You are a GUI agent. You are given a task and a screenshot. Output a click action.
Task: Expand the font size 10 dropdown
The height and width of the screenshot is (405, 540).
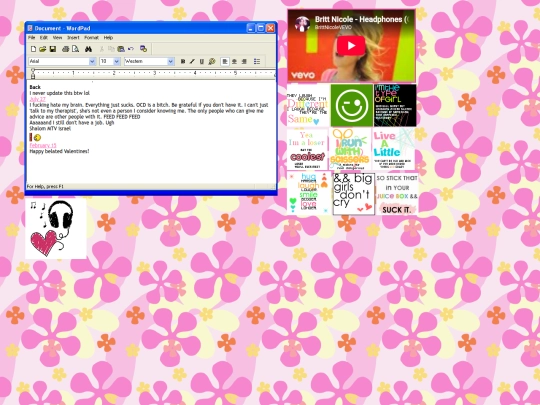[x=117, y=61]
